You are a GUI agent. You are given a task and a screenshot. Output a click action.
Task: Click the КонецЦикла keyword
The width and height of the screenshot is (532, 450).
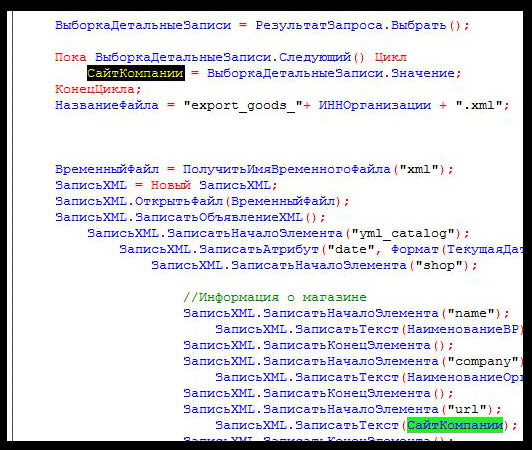[95, 89]
